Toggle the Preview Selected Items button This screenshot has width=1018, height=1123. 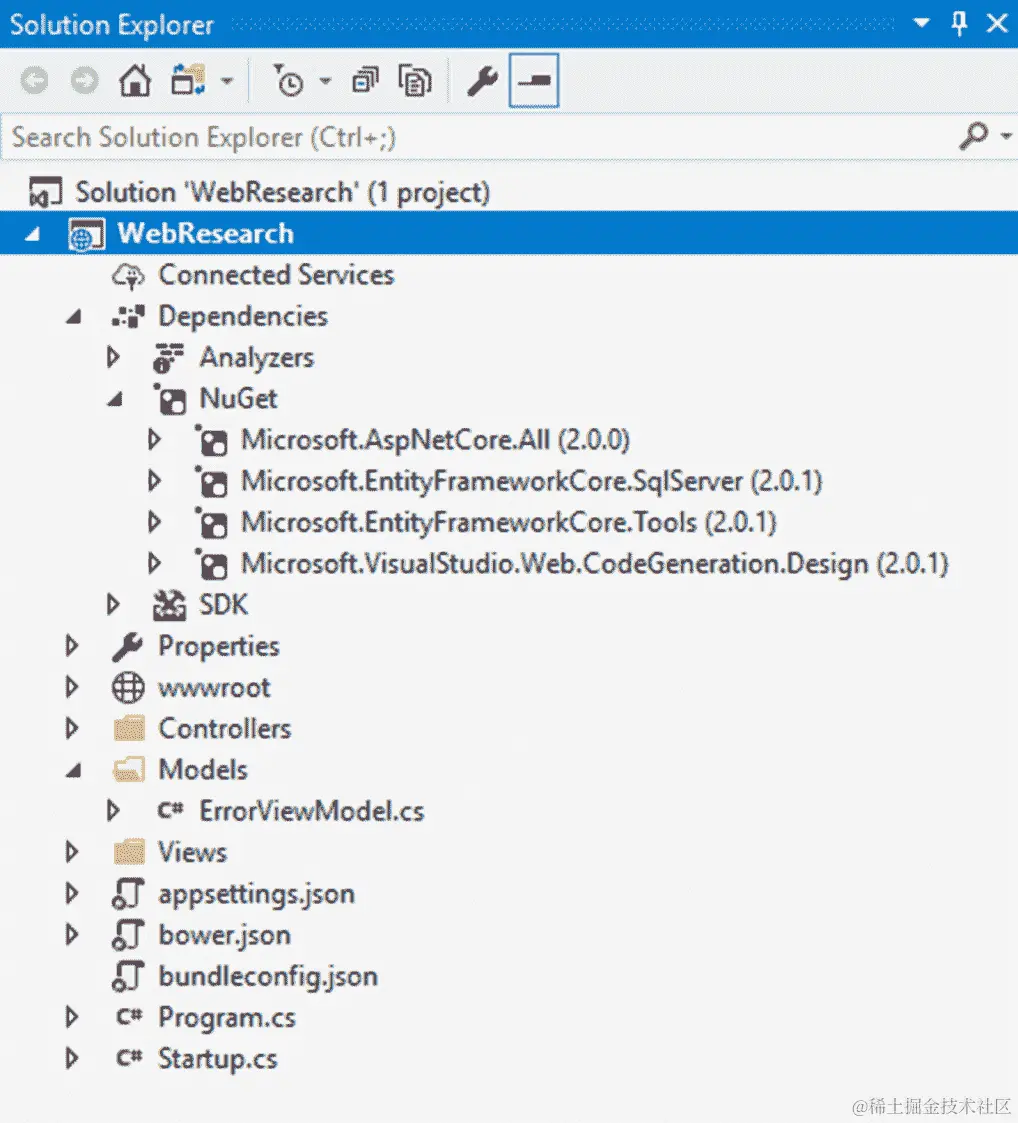click(534, 80)
